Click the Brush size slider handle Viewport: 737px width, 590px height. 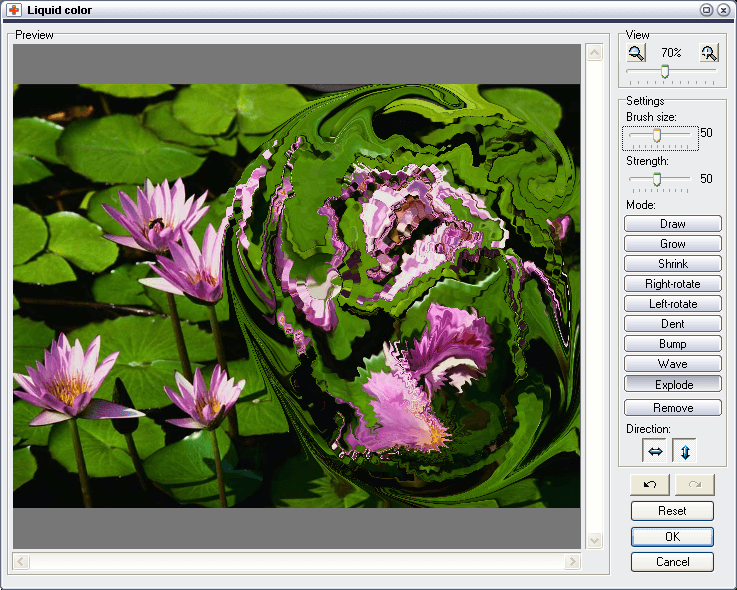click(657, 135)
